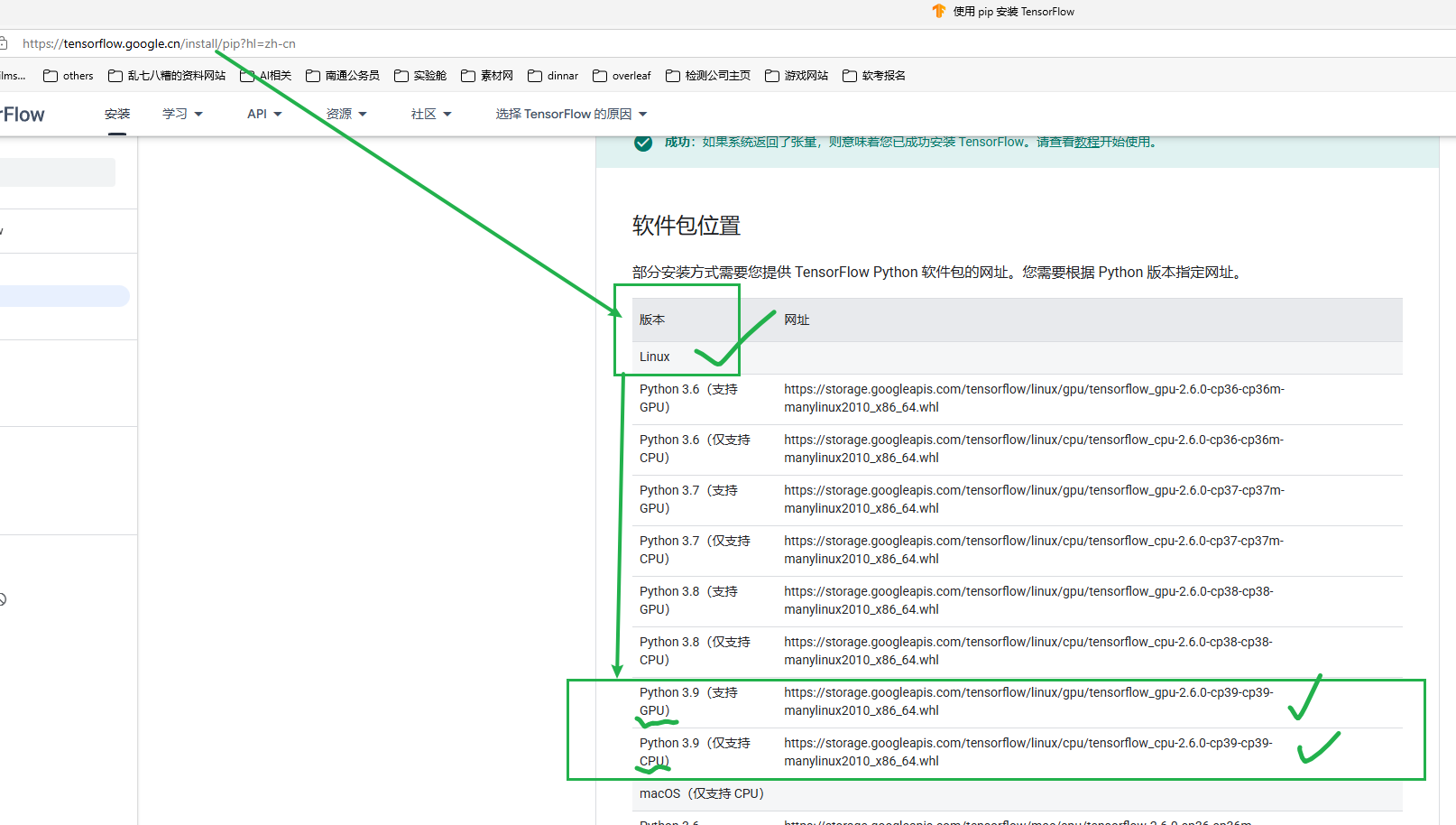Click the cp39 GPU wheel URL
The height and width of the screenshot is (825, 1456).
coord(1028,701)
